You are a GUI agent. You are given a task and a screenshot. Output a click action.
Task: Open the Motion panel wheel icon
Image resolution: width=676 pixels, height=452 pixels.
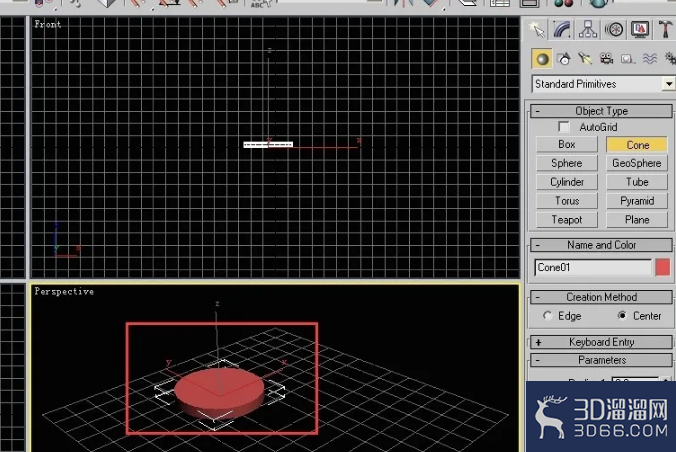pos(614,30)
